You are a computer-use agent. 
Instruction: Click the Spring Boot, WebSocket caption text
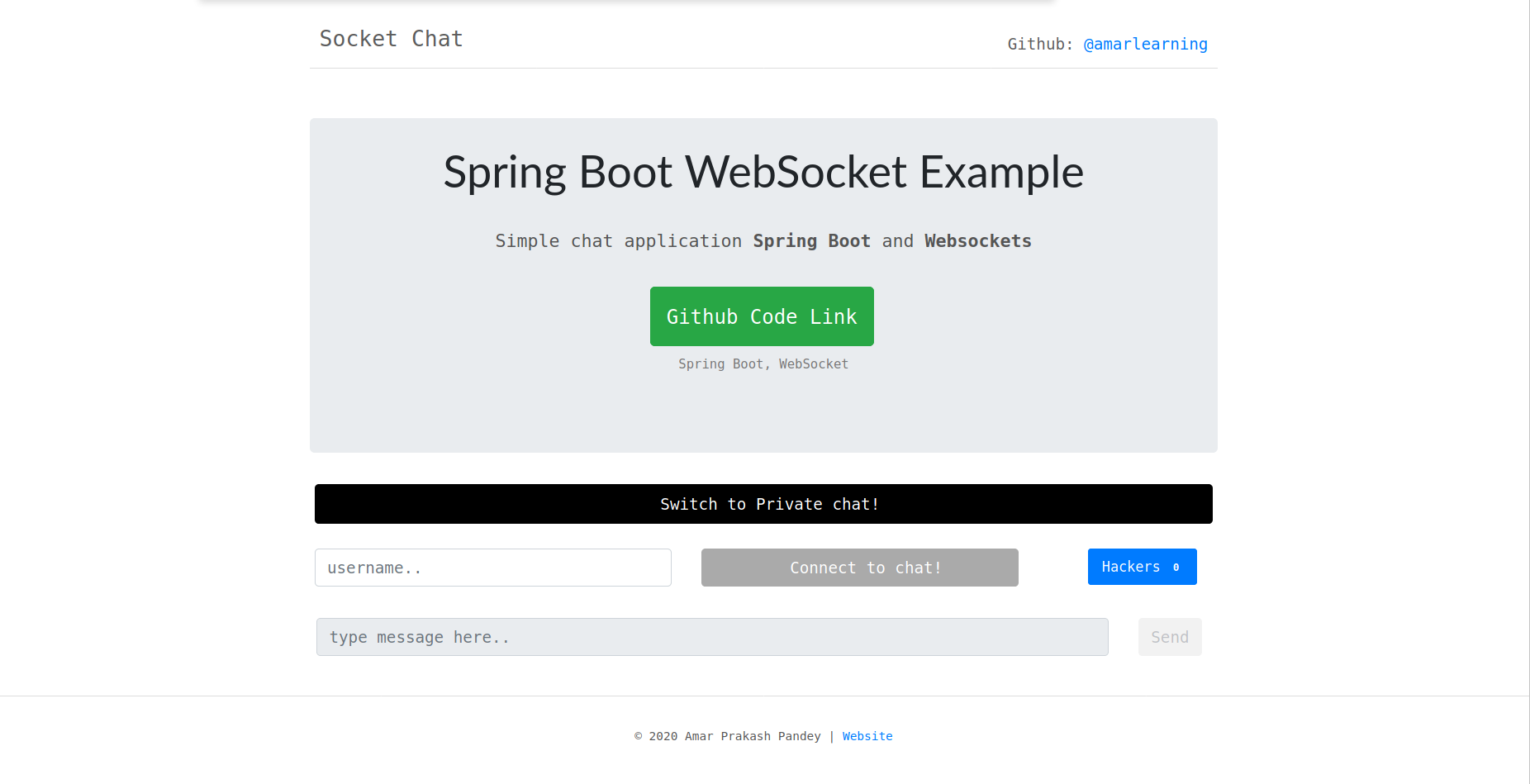[763, 364]
